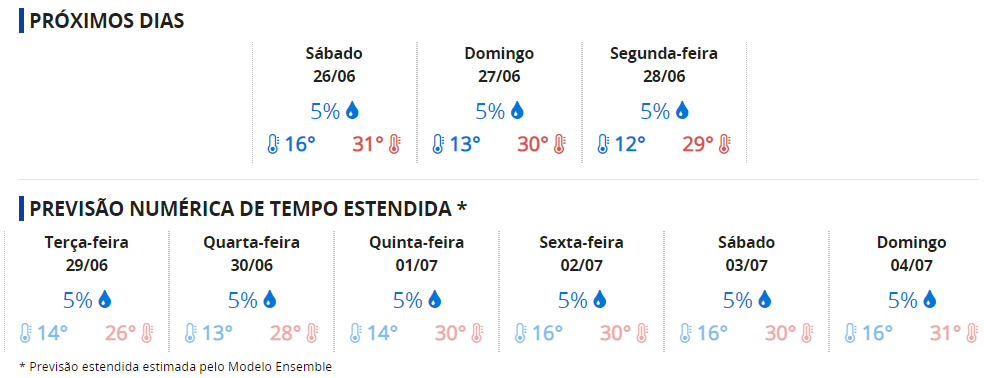Screen dimensions: 984x378
Task: Click the rain drop icon for Segunda-feira 28/06
Action: click(x=682, y=111)
